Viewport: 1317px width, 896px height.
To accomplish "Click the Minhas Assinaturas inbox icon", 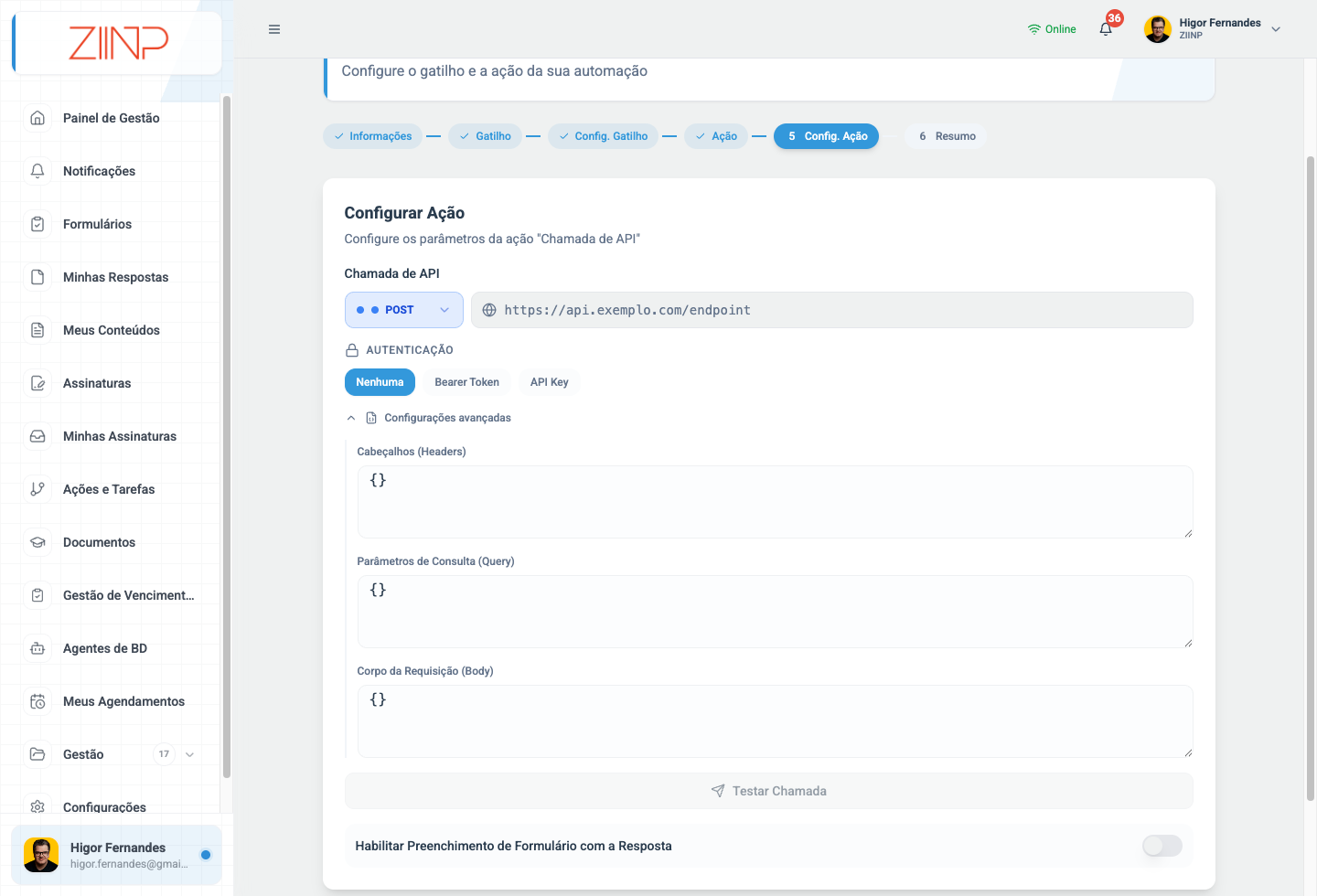I will click(37, 436).
